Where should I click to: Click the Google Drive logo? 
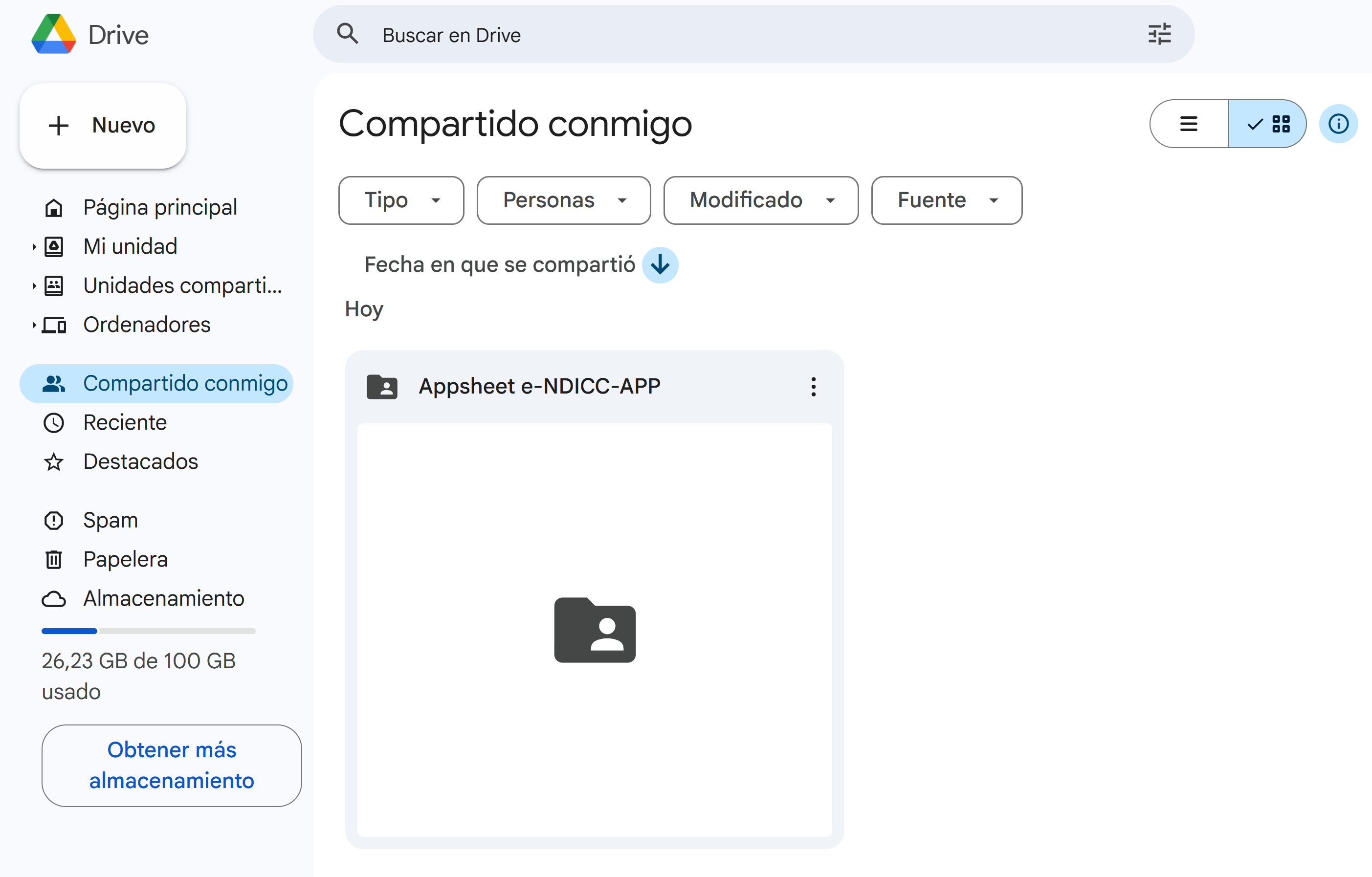pyautogui.click(x=54, y=34)
